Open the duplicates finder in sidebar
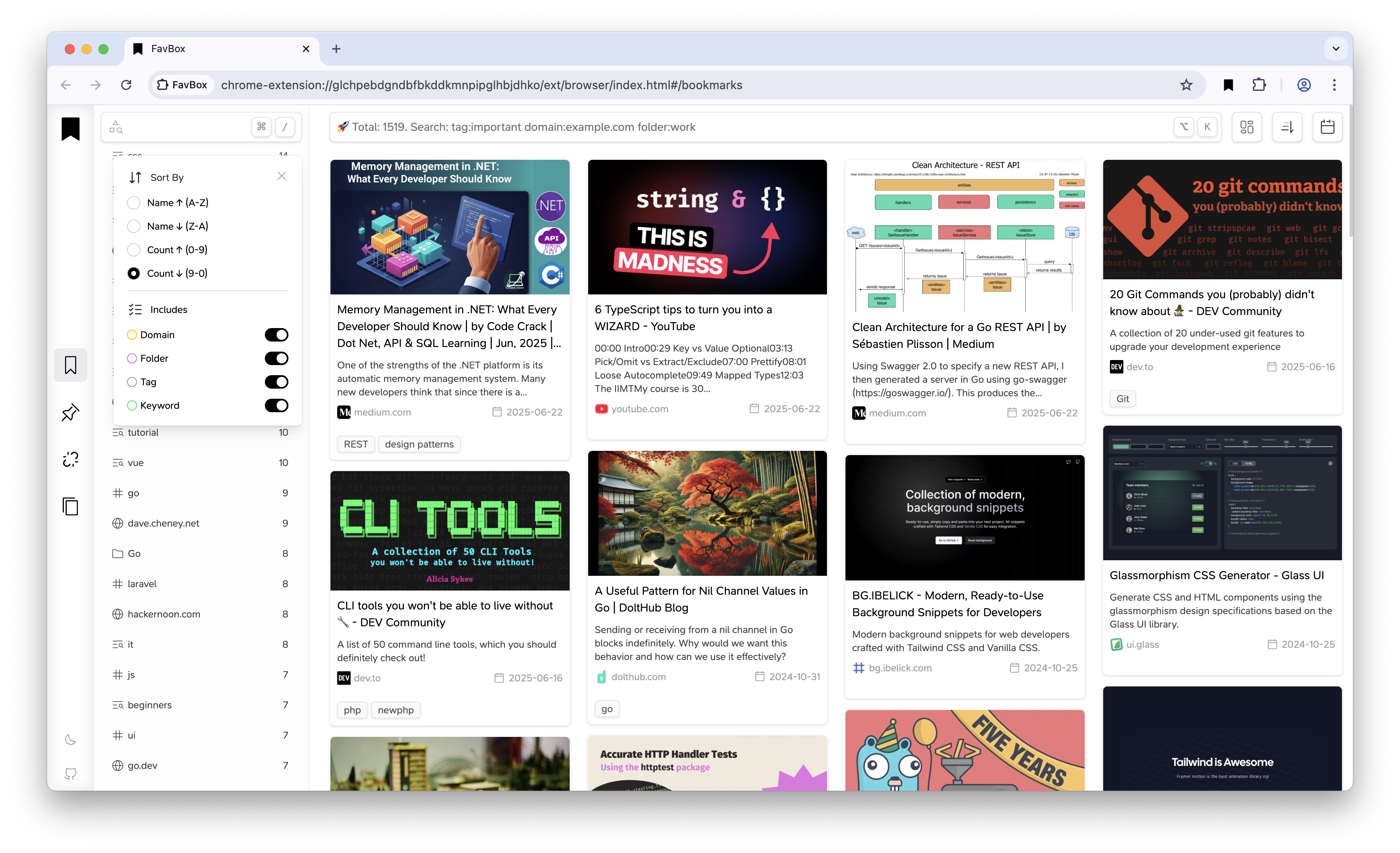This screenshot has width=1400, height=853. [71, 506]
